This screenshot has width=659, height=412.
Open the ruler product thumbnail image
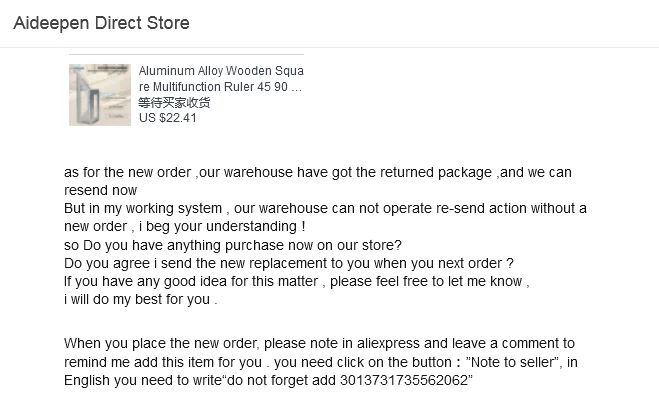tap(99, 95)
